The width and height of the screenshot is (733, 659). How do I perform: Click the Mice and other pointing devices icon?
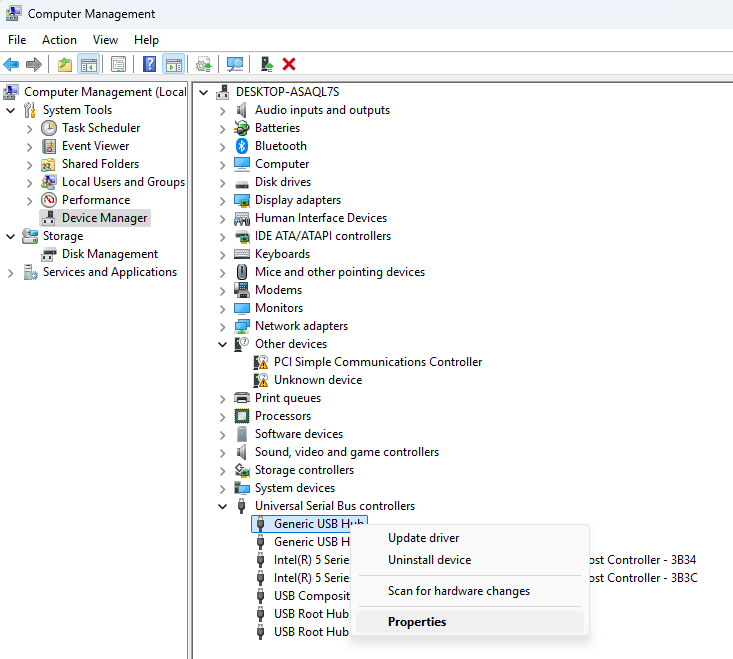click(x=242, y=272)
